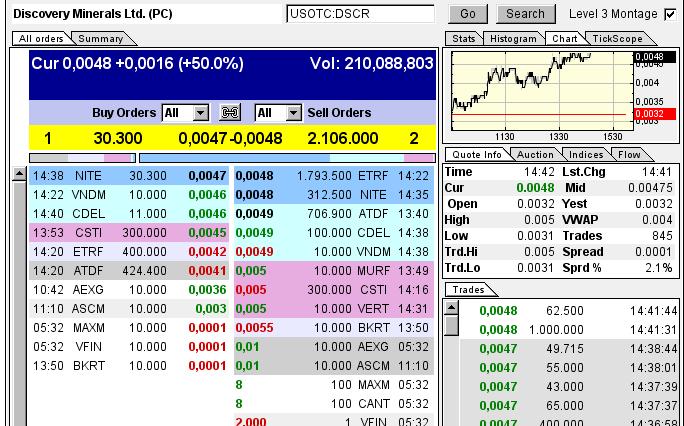684x426 pixels.
Task: Click the 55.000 trade at 14:38:01
Action: coord(569,368)
